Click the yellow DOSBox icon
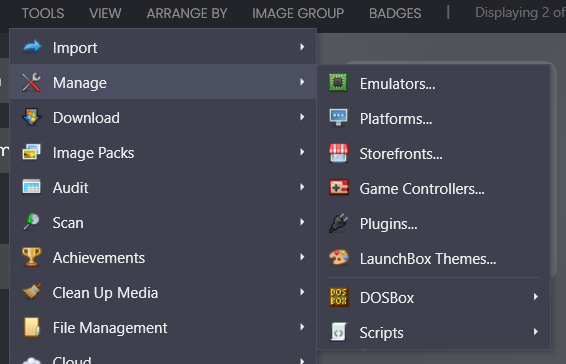This screenshot has width=566, height=364. pyautogui.click(x=339, y=297)
